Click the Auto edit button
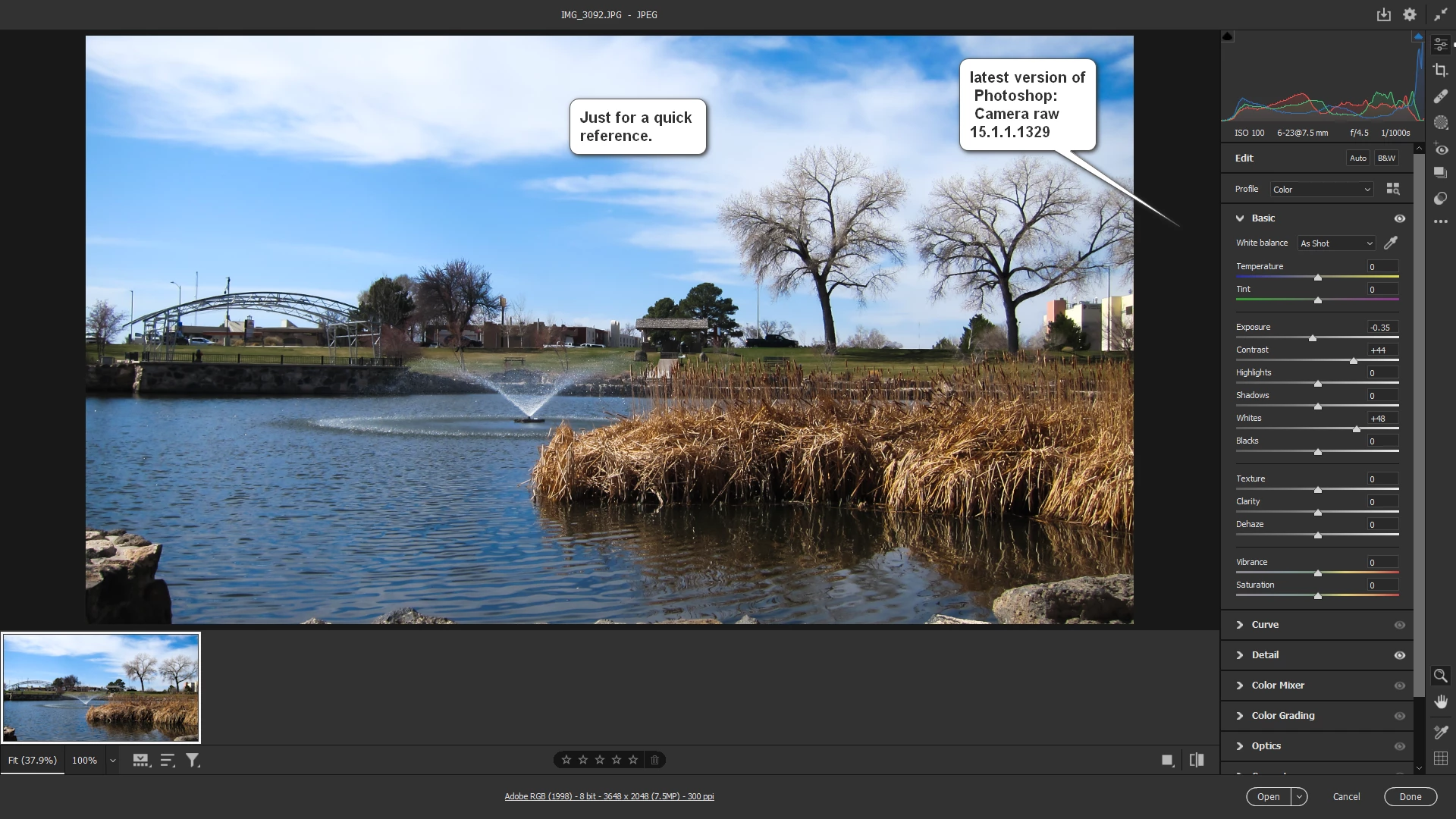The height and width of the screenshot is (819, 1456). pos(1357,158)
